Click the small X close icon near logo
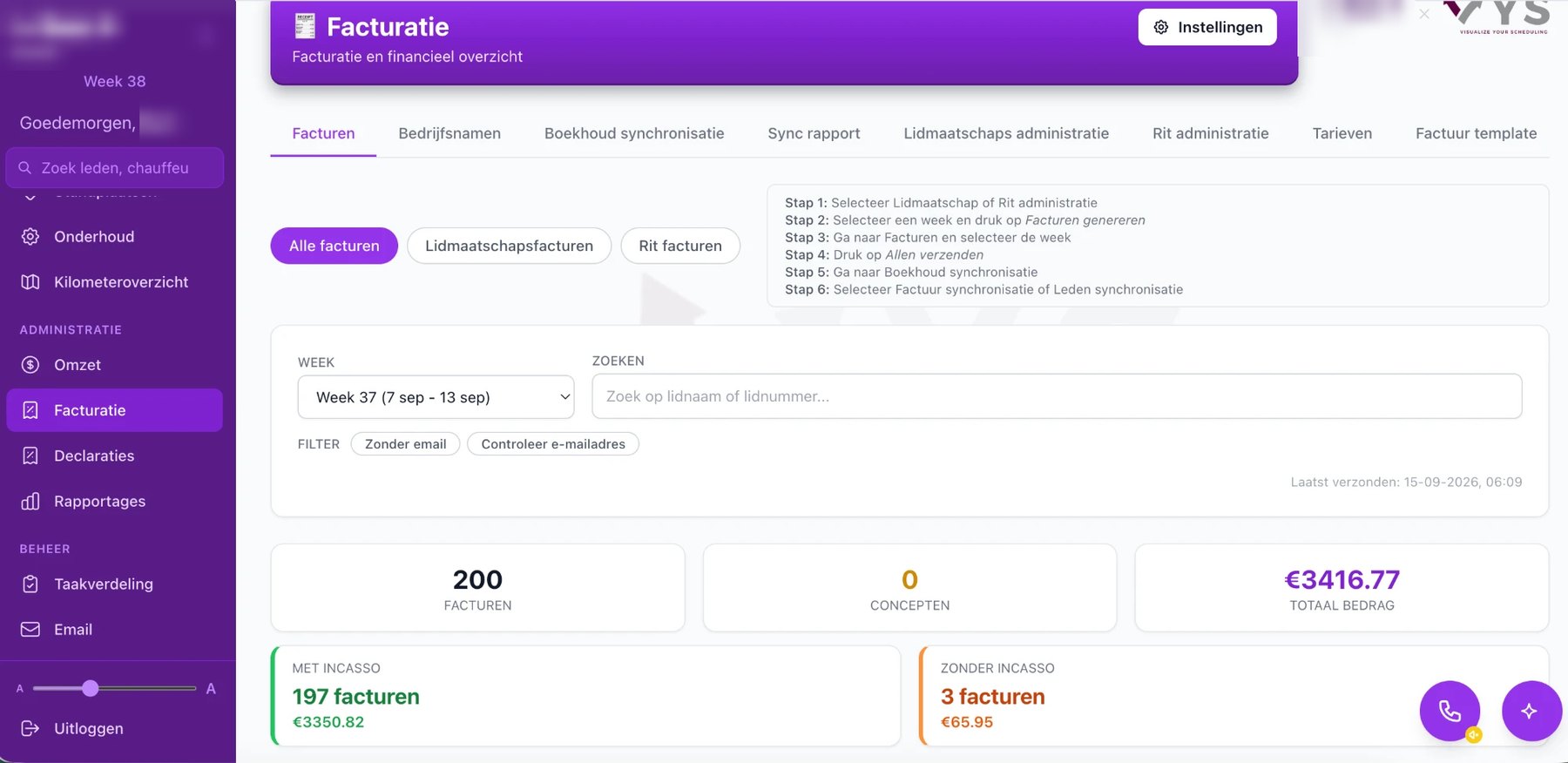Viewport: 1568px width, 763px height. point(1424,14)
